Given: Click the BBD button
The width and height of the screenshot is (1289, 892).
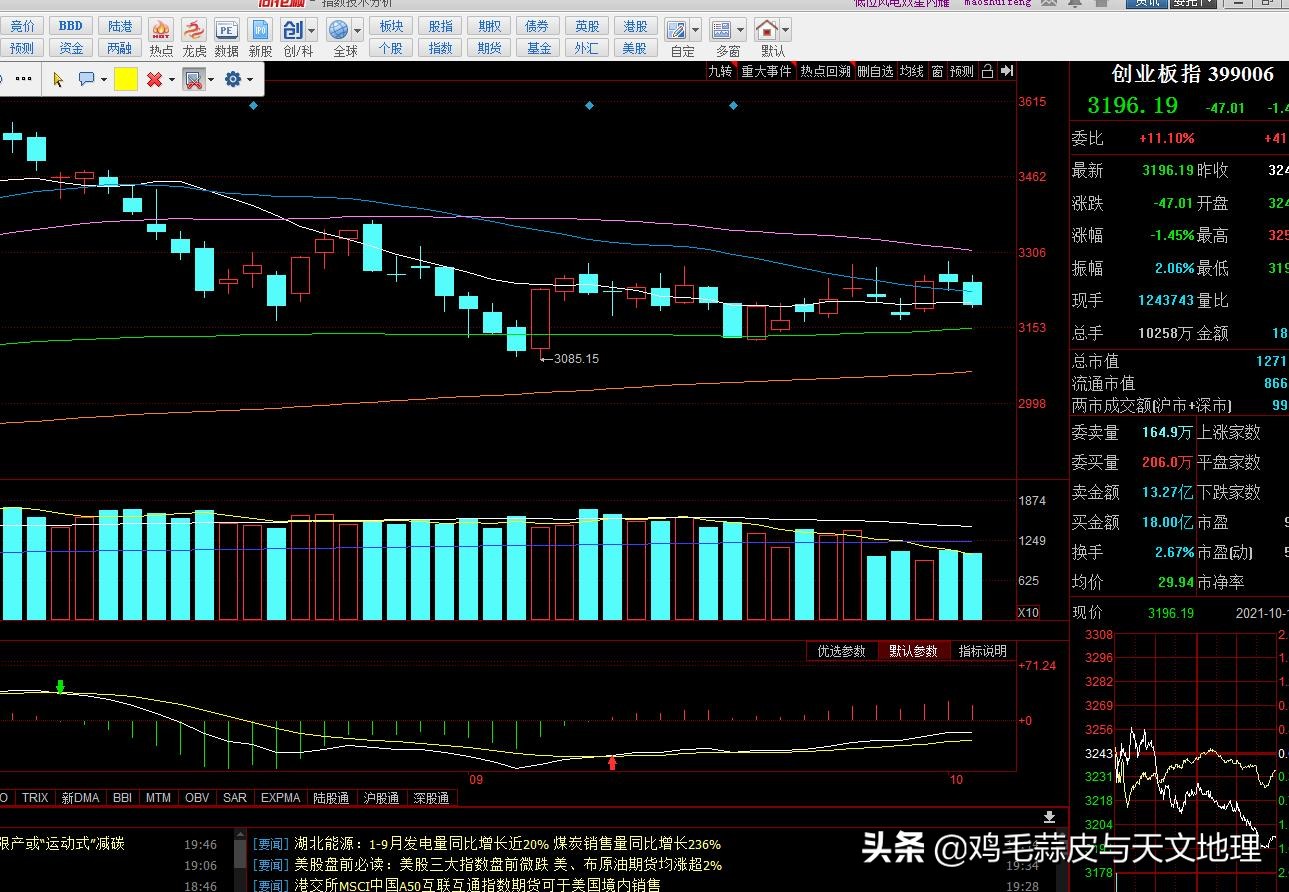Looking at the screenshot, I should [x=71, y=26].
